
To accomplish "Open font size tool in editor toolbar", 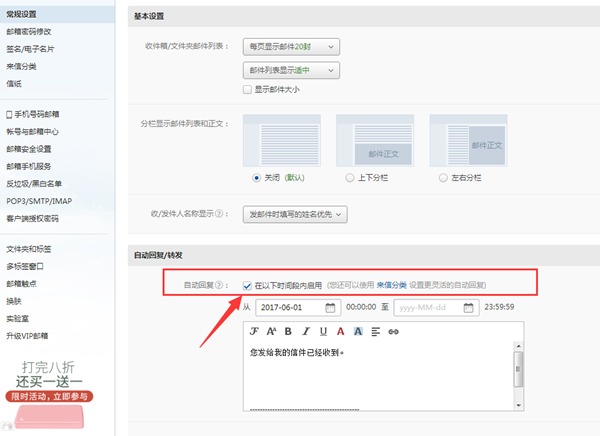I will point(271,331).
